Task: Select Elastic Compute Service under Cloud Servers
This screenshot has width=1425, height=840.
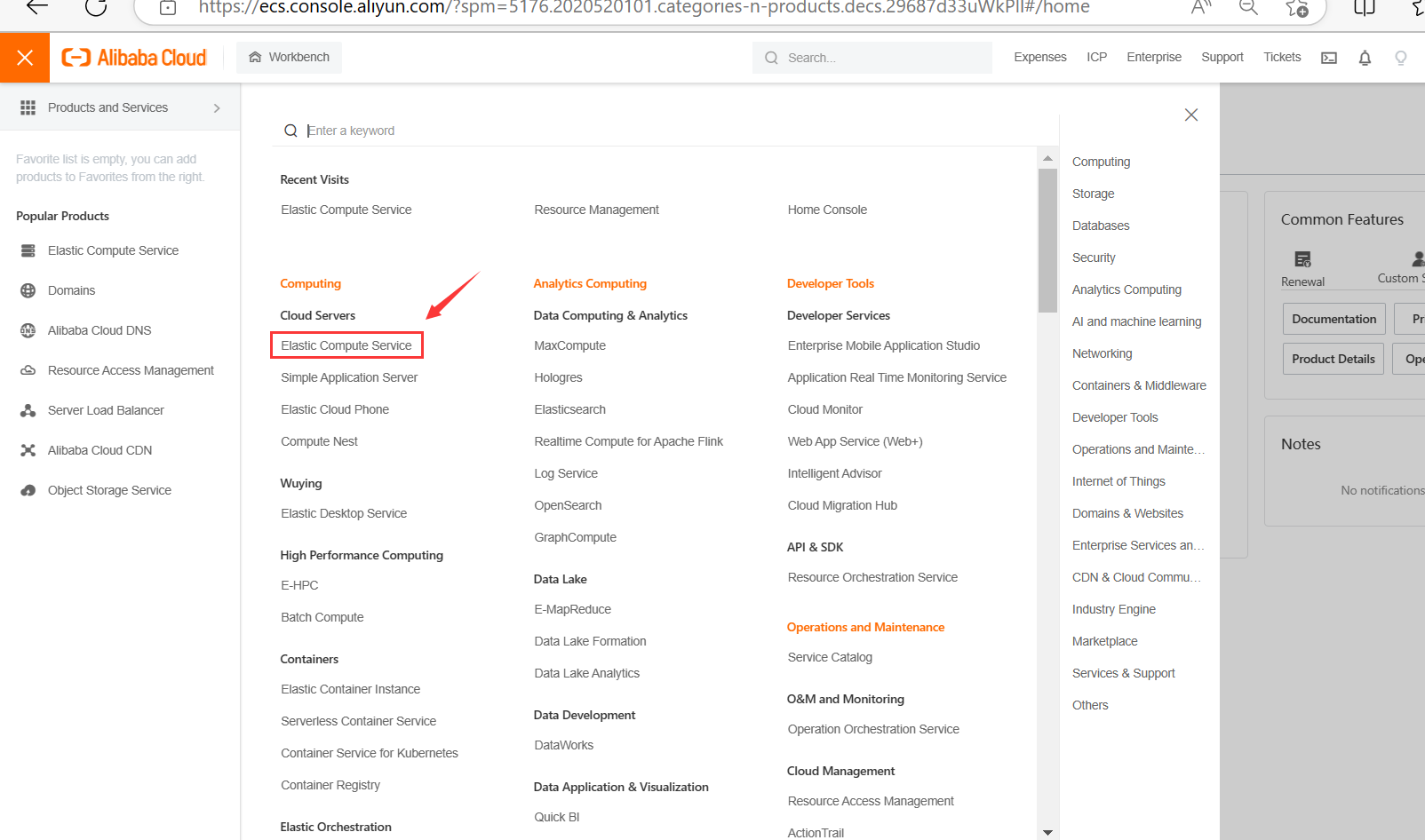Action: coord(346,345)
